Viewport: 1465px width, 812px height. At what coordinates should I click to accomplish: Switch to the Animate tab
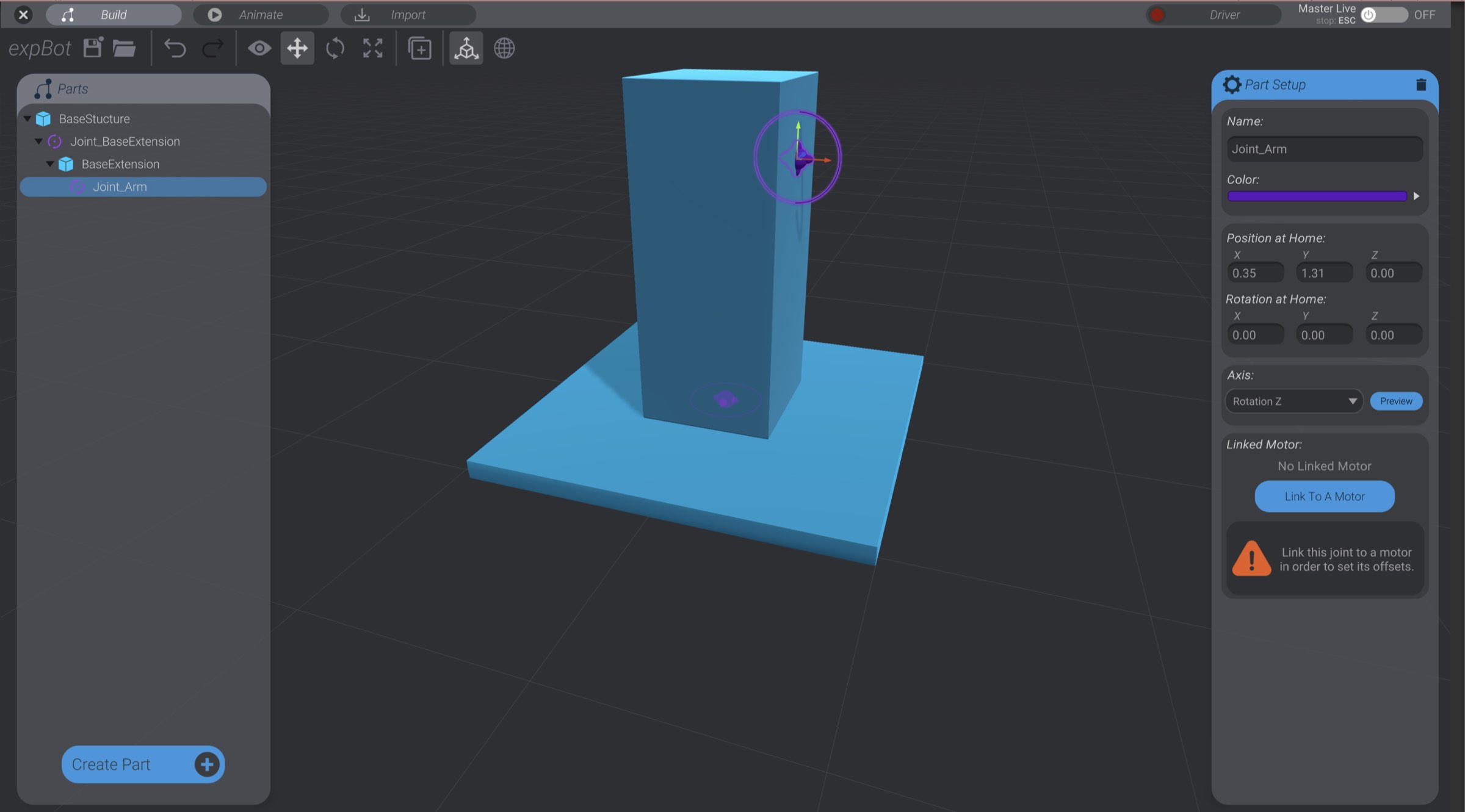[261, 14]
